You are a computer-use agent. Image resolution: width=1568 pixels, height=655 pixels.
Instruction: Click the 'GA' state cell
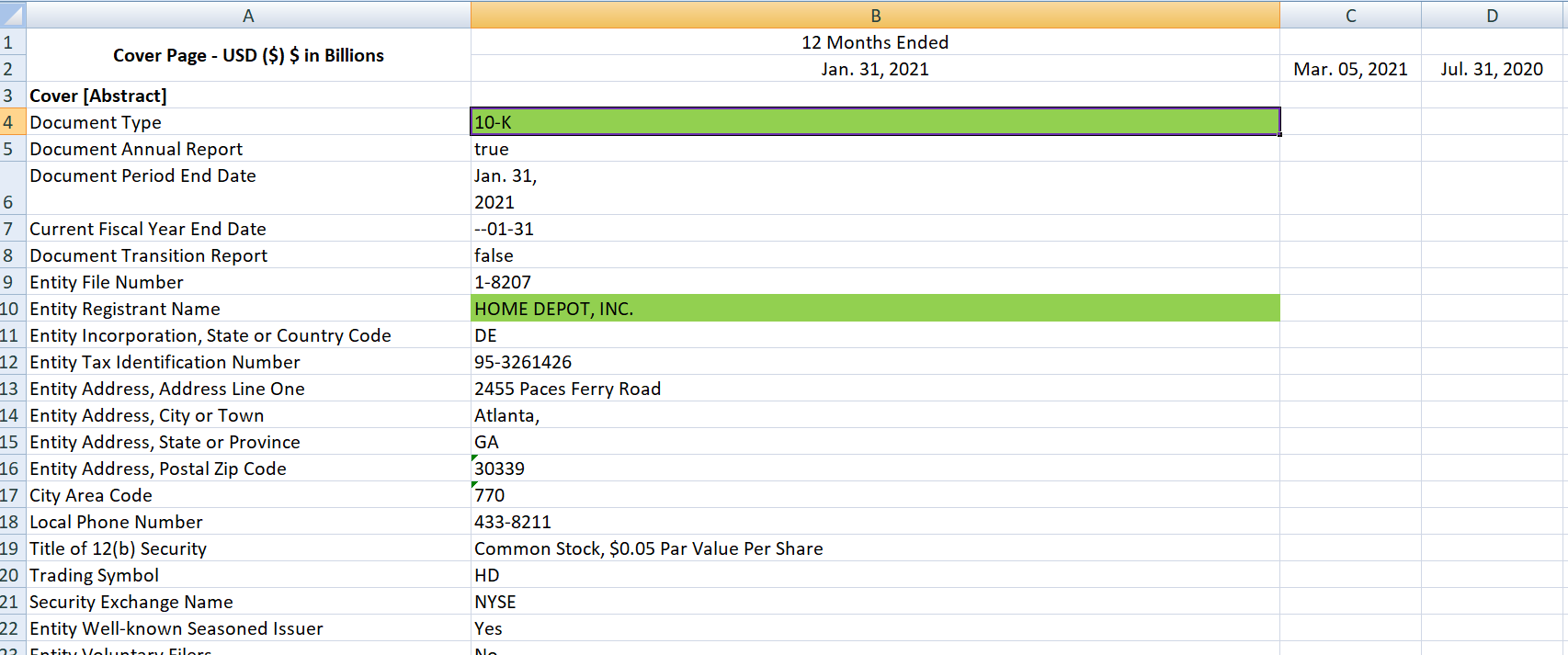(x=875, y=442)
